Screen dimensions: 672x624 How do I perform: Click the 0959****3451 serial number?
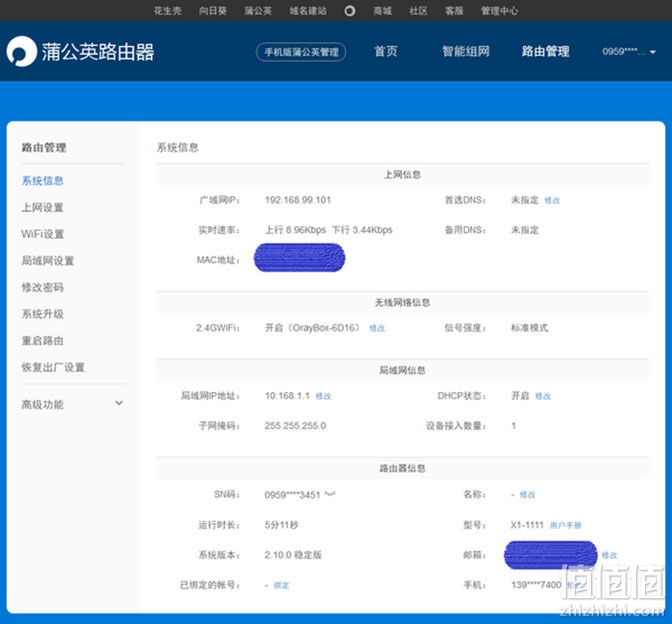coord(292,495)
